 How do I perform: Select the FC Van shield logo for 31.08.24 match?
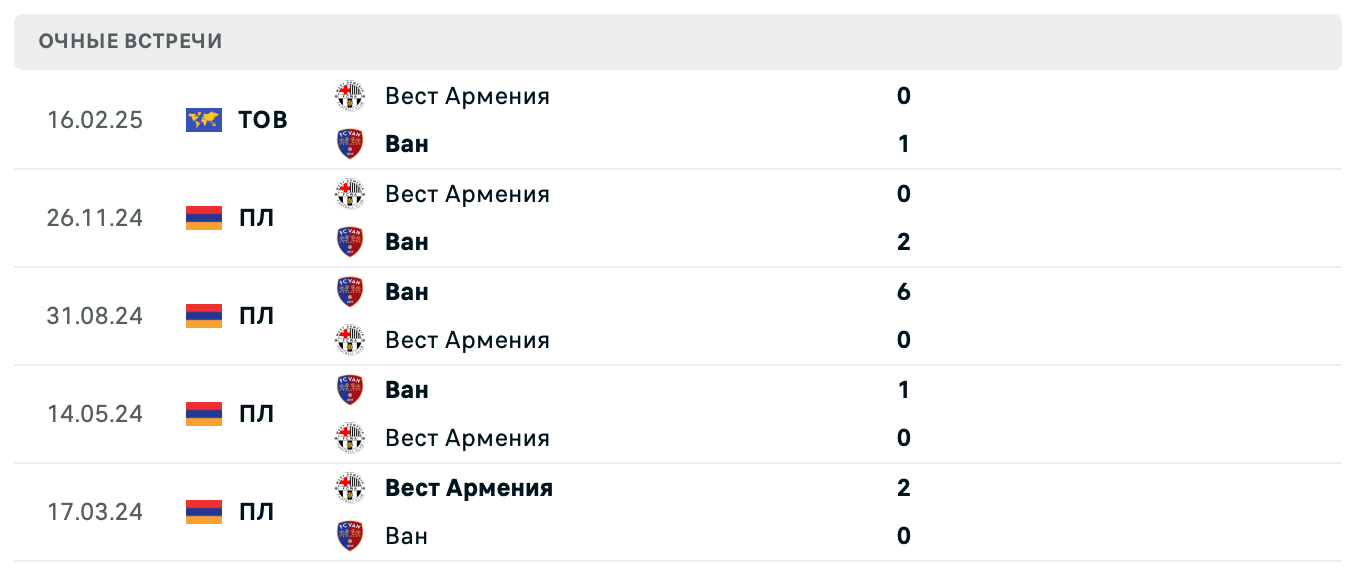pos(348,291)
